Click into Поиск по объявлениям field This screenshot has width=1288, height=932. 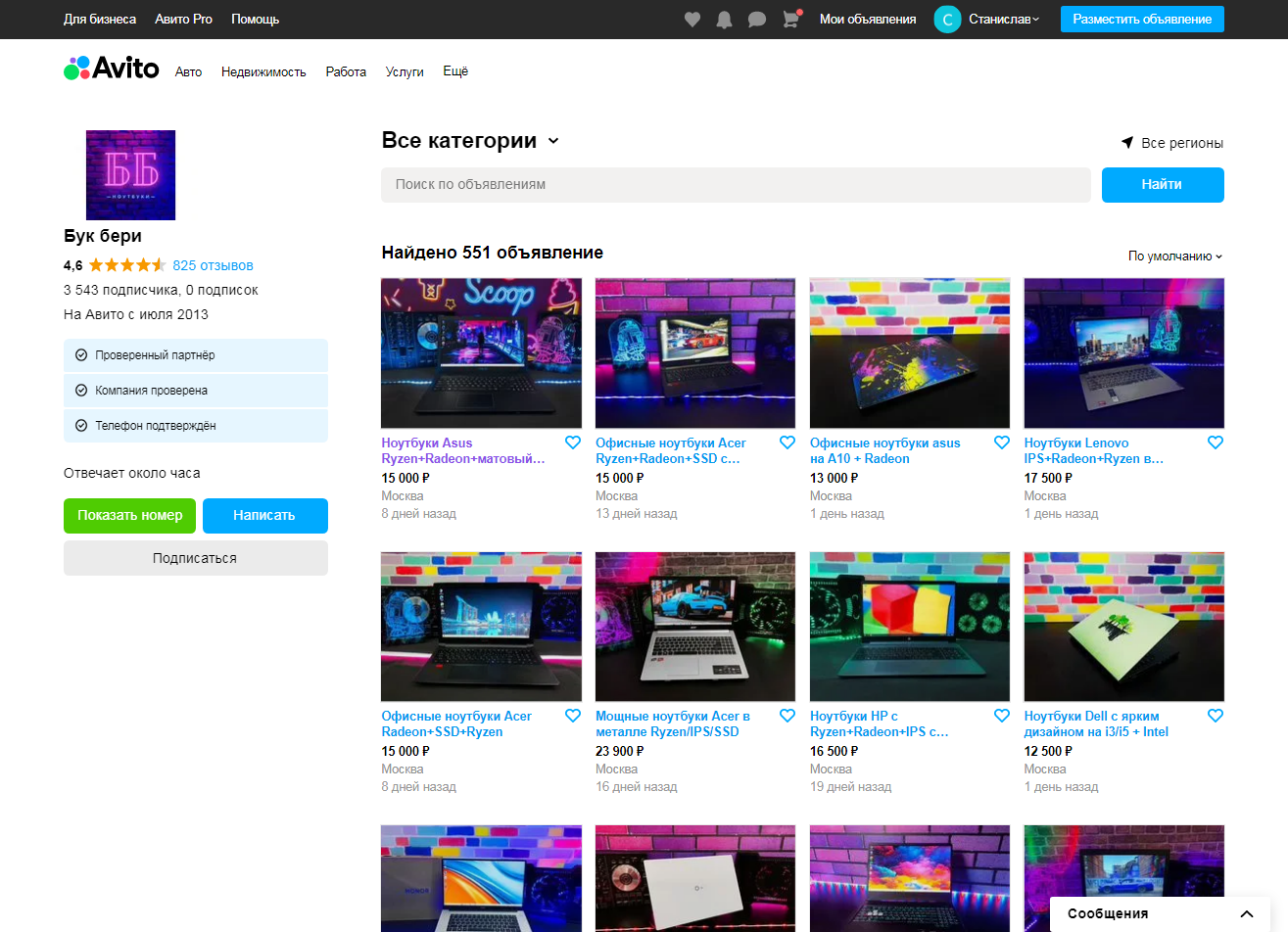[736, 185]
